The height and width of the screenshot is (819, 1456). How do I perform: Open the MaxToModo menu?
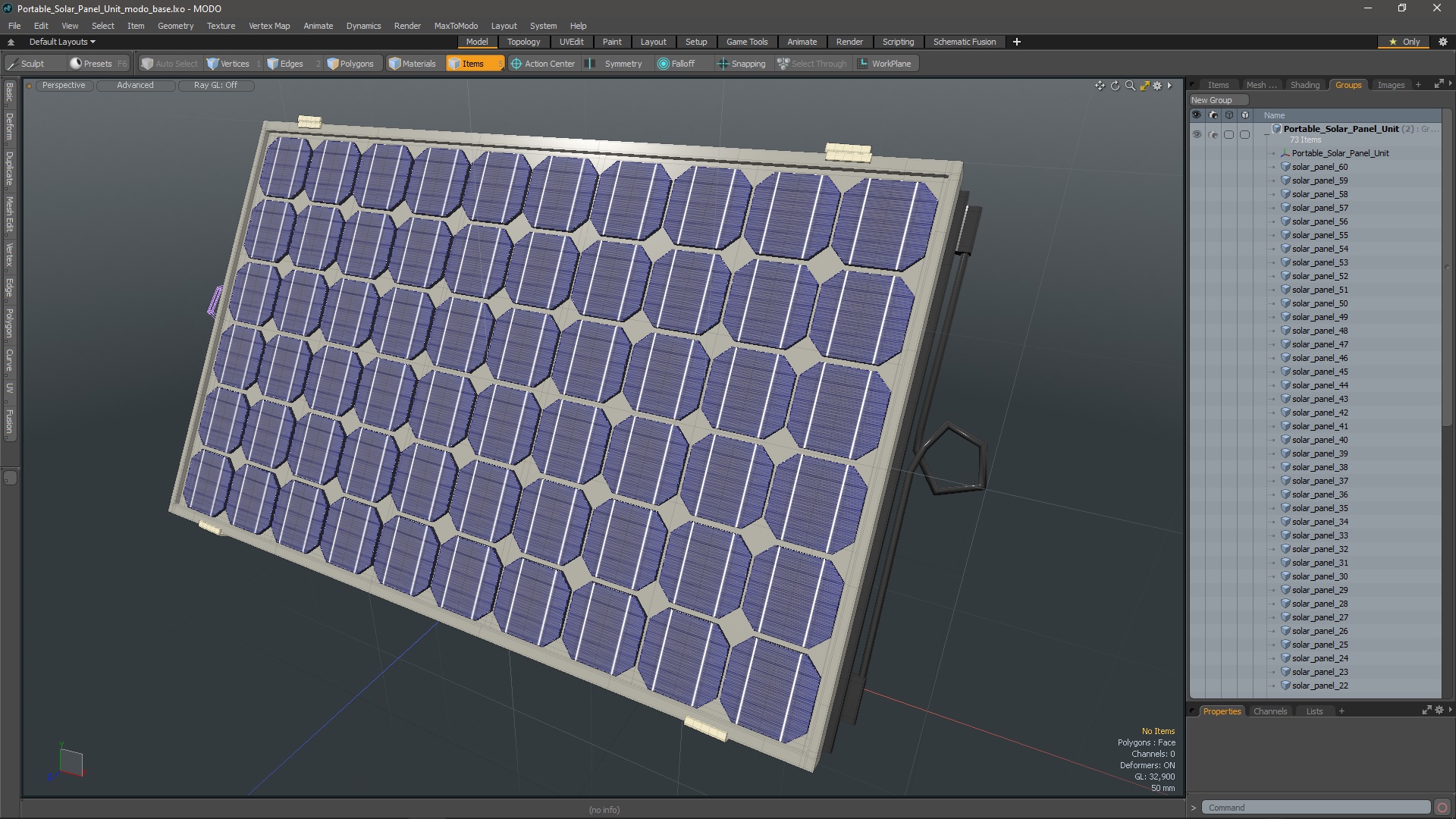click(x=456, y=26)
